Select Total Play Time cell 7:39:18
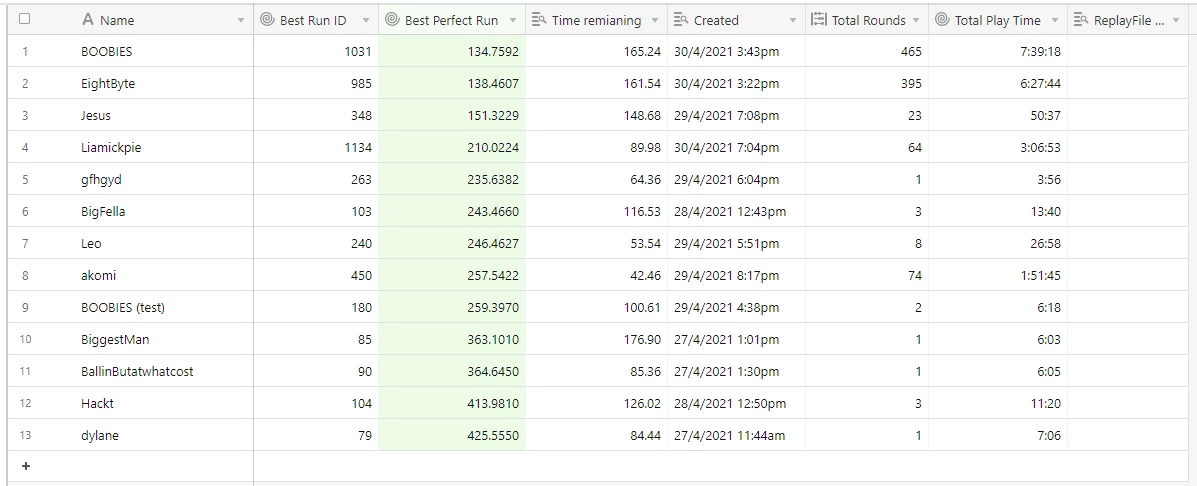Screen dimensions: 1197x486 pos(998,51)
